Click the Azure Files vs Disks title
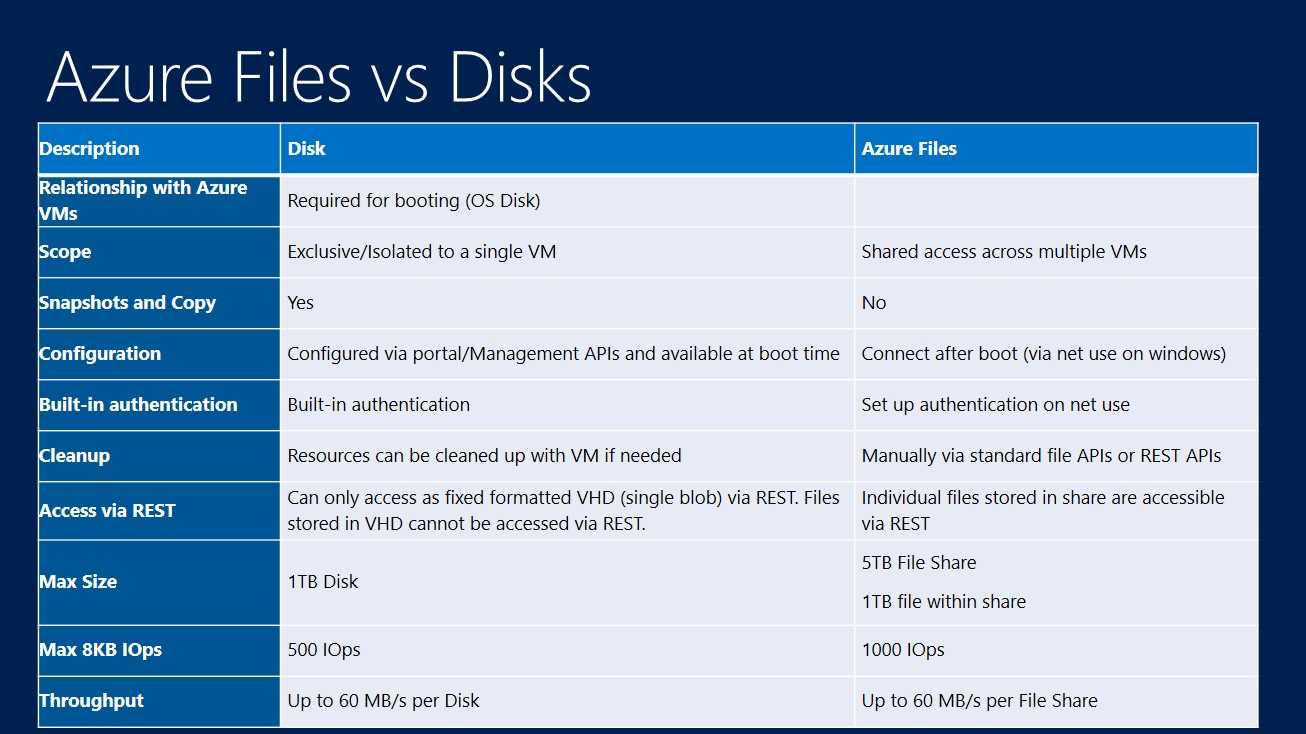Viewport: 1306px width, 734px height. click(319, 78)
